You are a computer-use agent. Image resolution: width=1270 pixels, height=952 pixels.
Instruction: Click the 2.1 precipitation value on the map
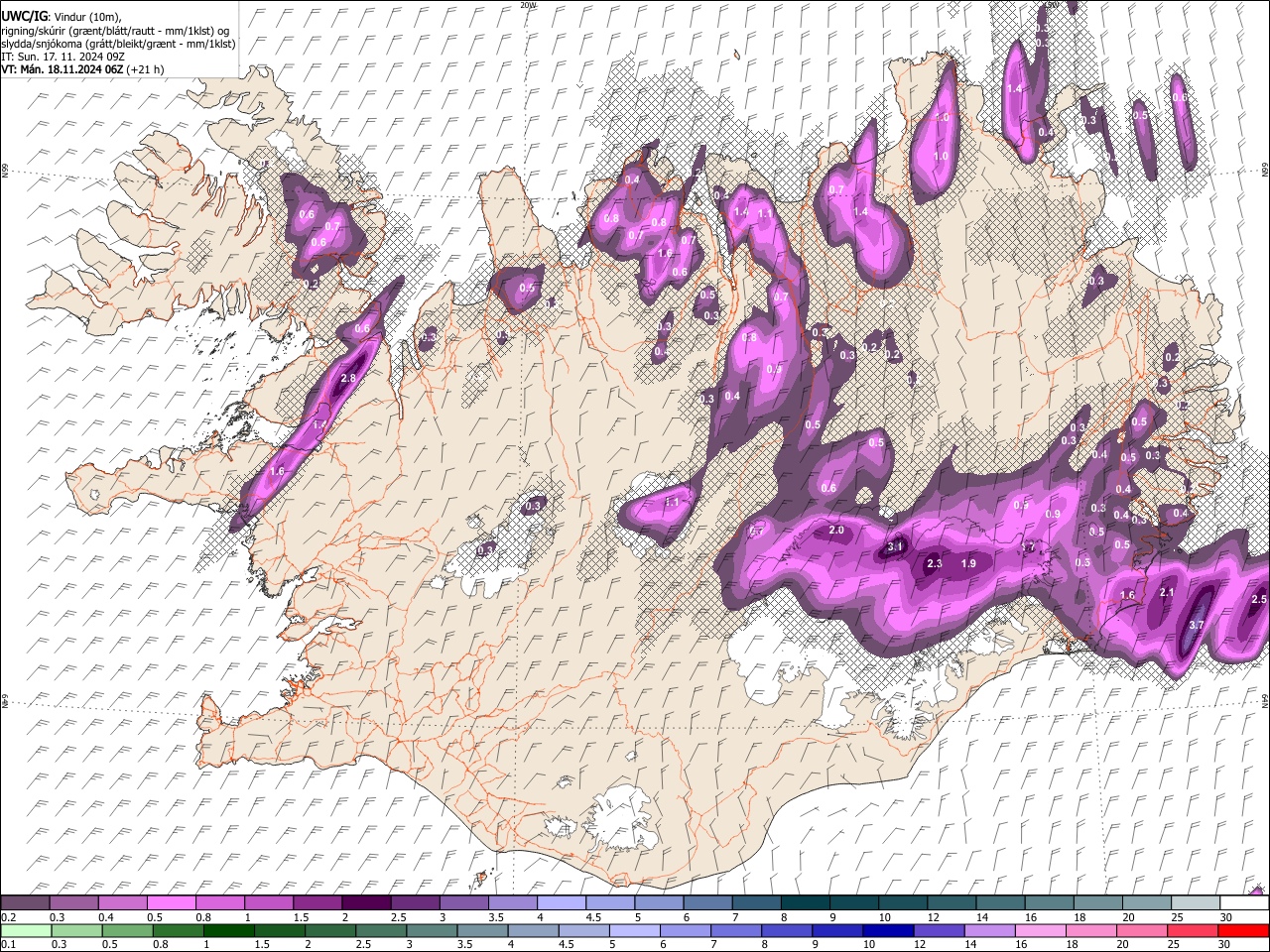1167,592
